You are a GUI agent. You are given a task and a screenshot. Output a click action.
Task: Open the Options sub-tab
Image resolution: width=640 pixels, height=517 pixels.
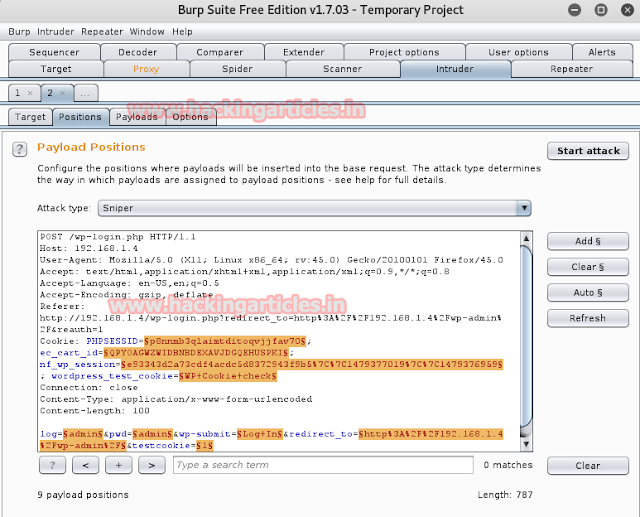coord(190,117)
